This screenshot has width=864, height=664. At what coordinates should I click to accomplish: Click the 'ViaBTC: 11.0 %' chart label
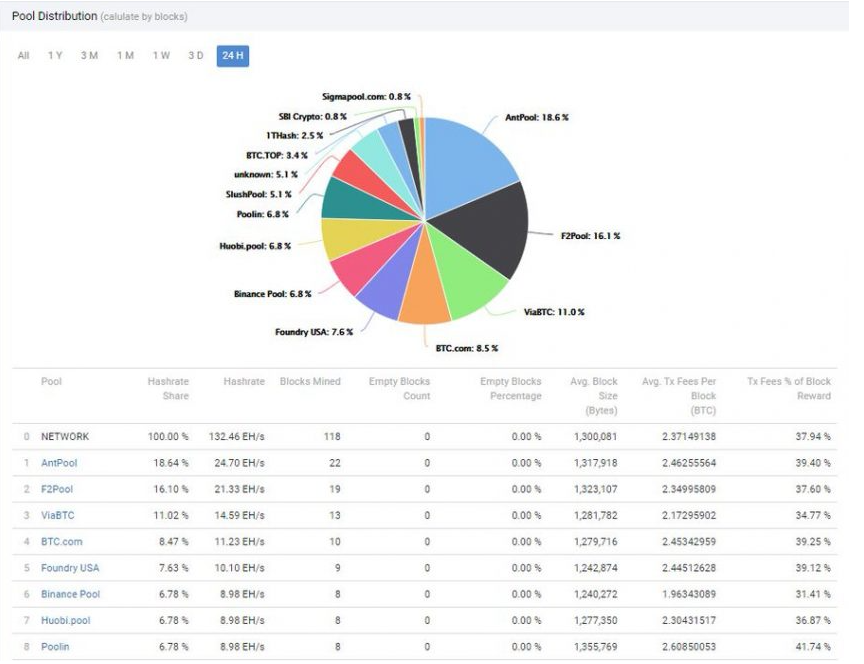pos(554,312)
